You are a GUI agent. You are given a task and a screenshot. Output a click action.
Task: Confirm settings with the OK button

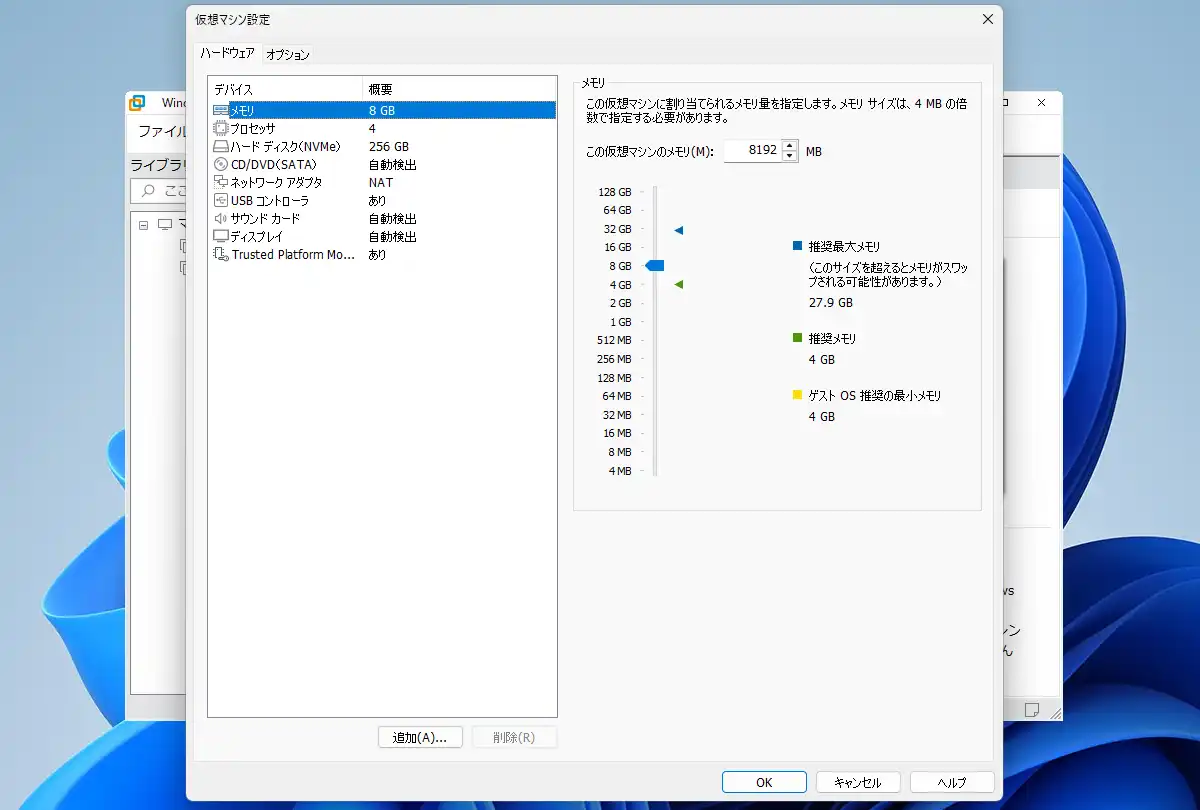pos(764,783)
